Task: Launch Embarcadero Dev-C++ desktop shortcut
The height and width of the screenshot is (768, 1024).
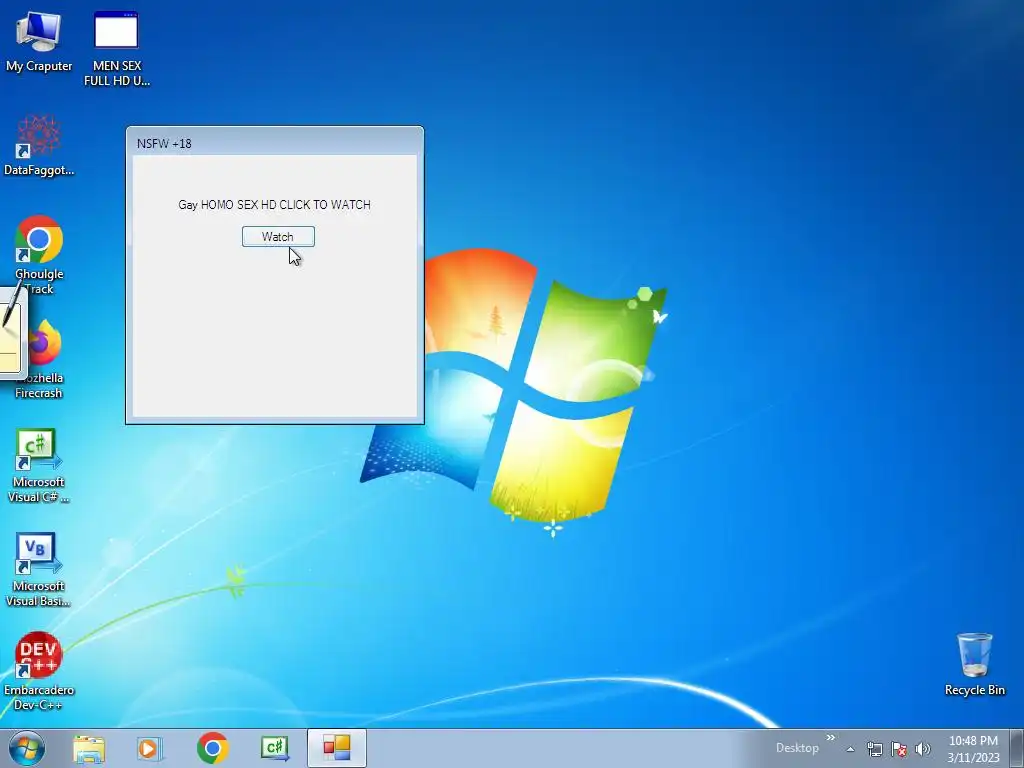Action: tap(39, 671)
